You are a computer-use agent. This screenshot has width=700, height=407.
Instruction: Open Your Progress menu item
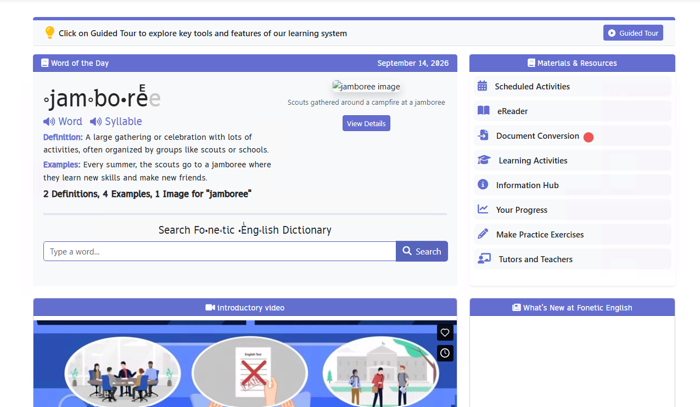click(572, 210)
